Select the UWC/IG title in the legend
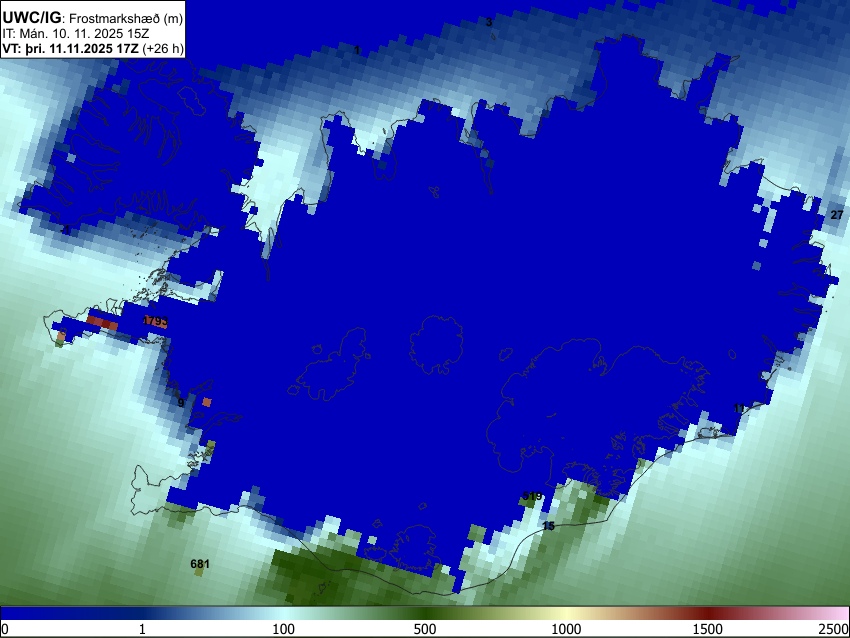The height and width of the screenshot is (638, 850). pos(32,17)
